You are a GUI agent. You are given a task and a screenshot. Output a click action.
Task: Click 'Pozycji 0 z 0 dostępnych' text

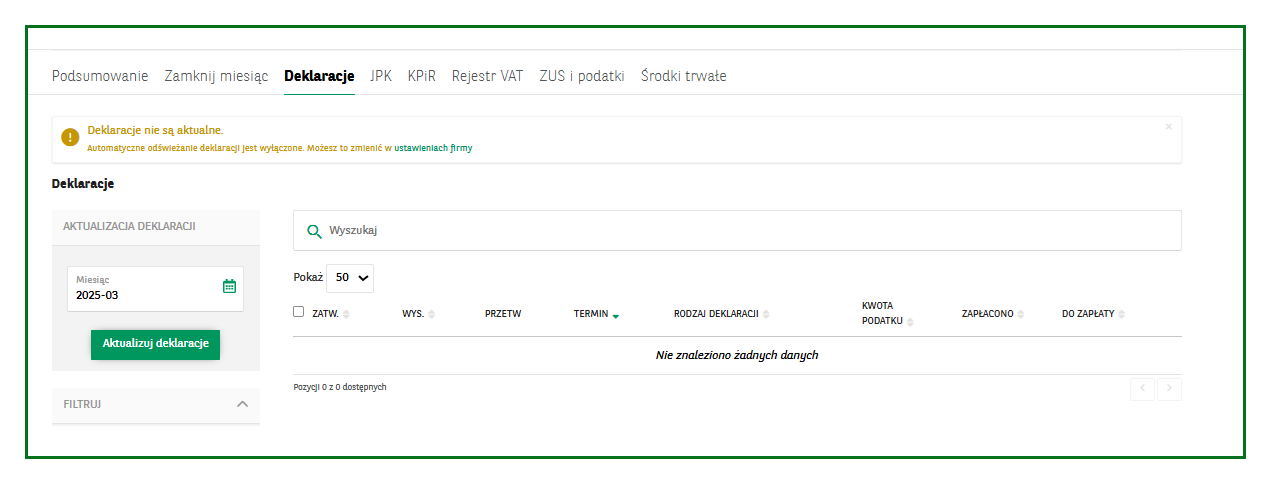pyautogui.click(x=340, y=387)
